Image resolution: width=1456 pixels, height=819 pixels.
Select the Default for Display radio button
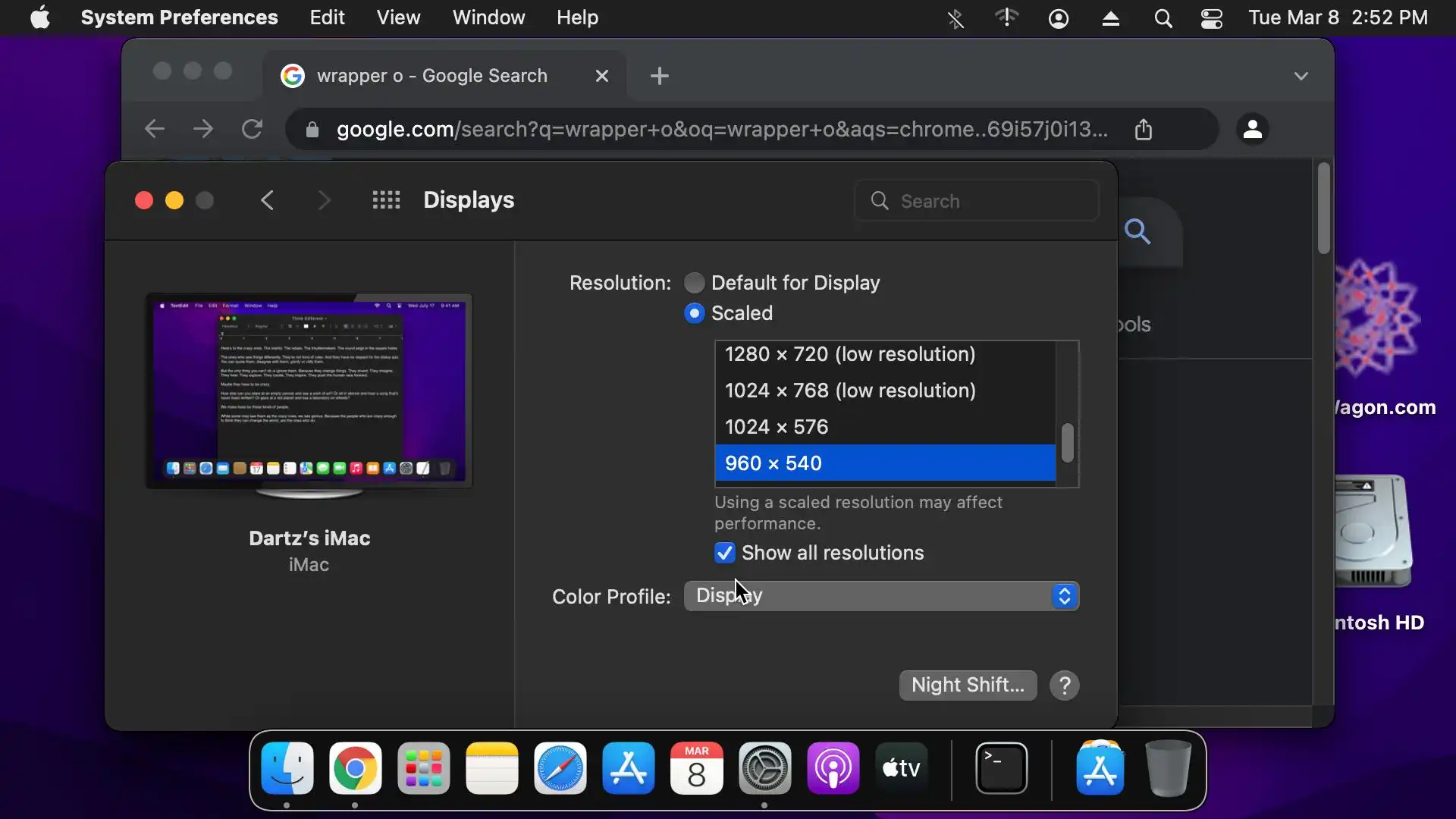point(694,283)
